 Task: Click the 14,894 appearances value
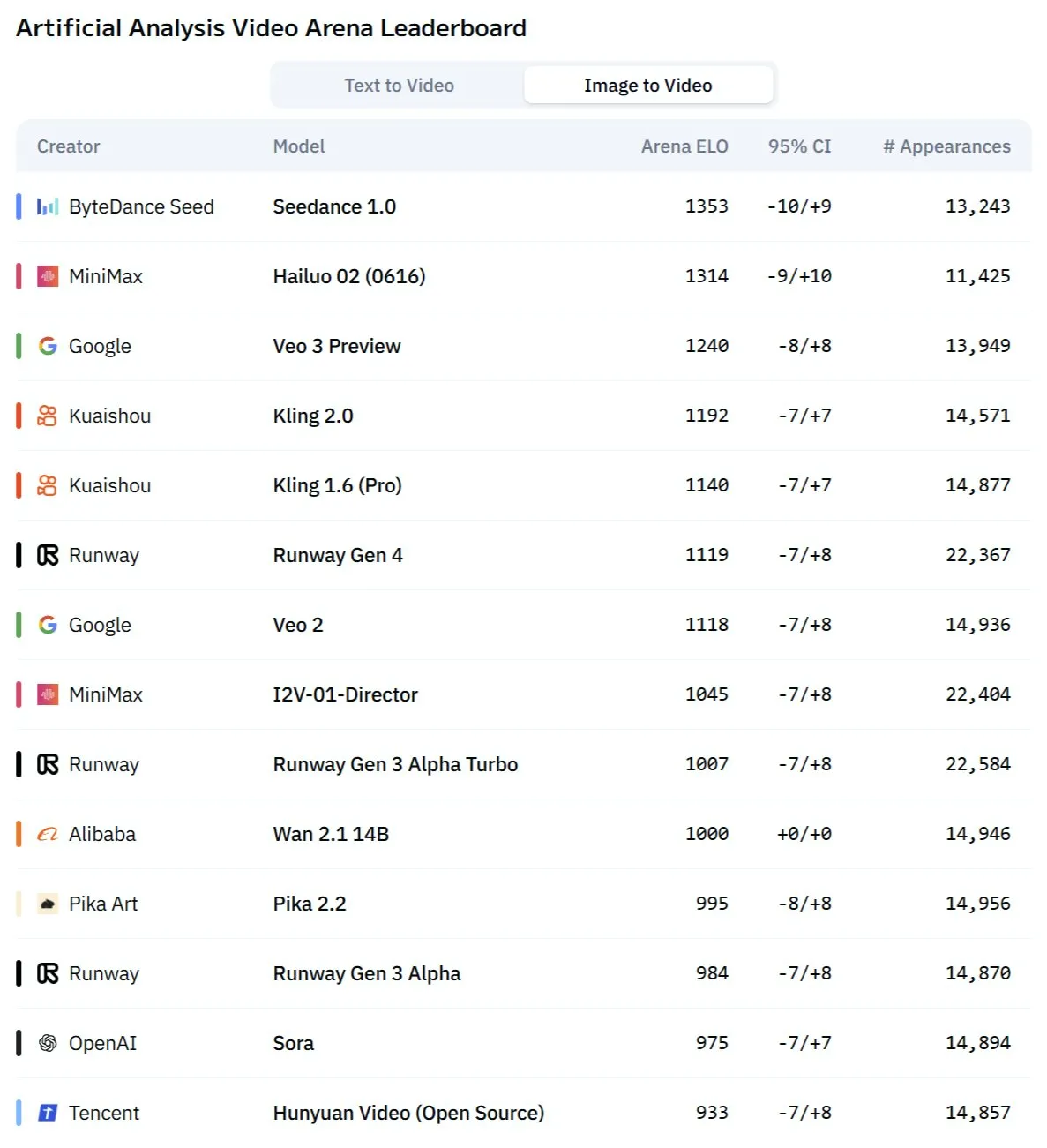[x=978, y=1043]
